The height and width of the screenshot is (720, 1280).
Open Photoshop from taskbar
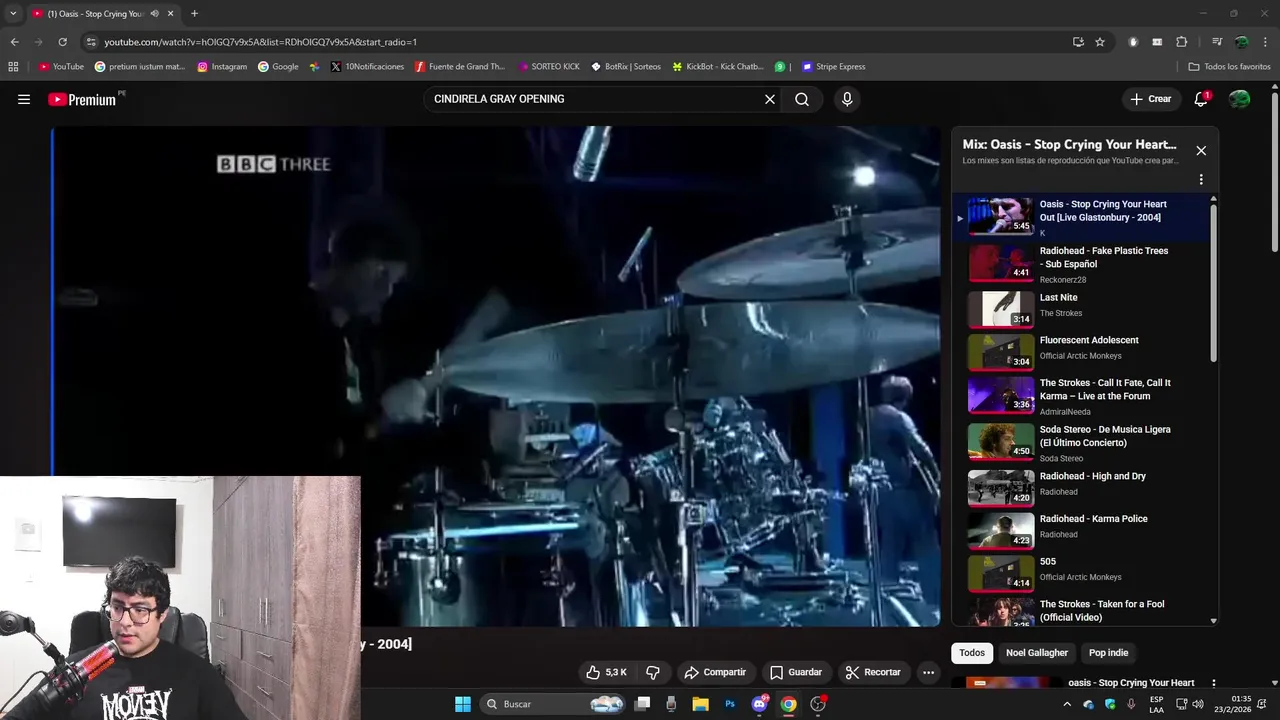[x=730, y=704]
